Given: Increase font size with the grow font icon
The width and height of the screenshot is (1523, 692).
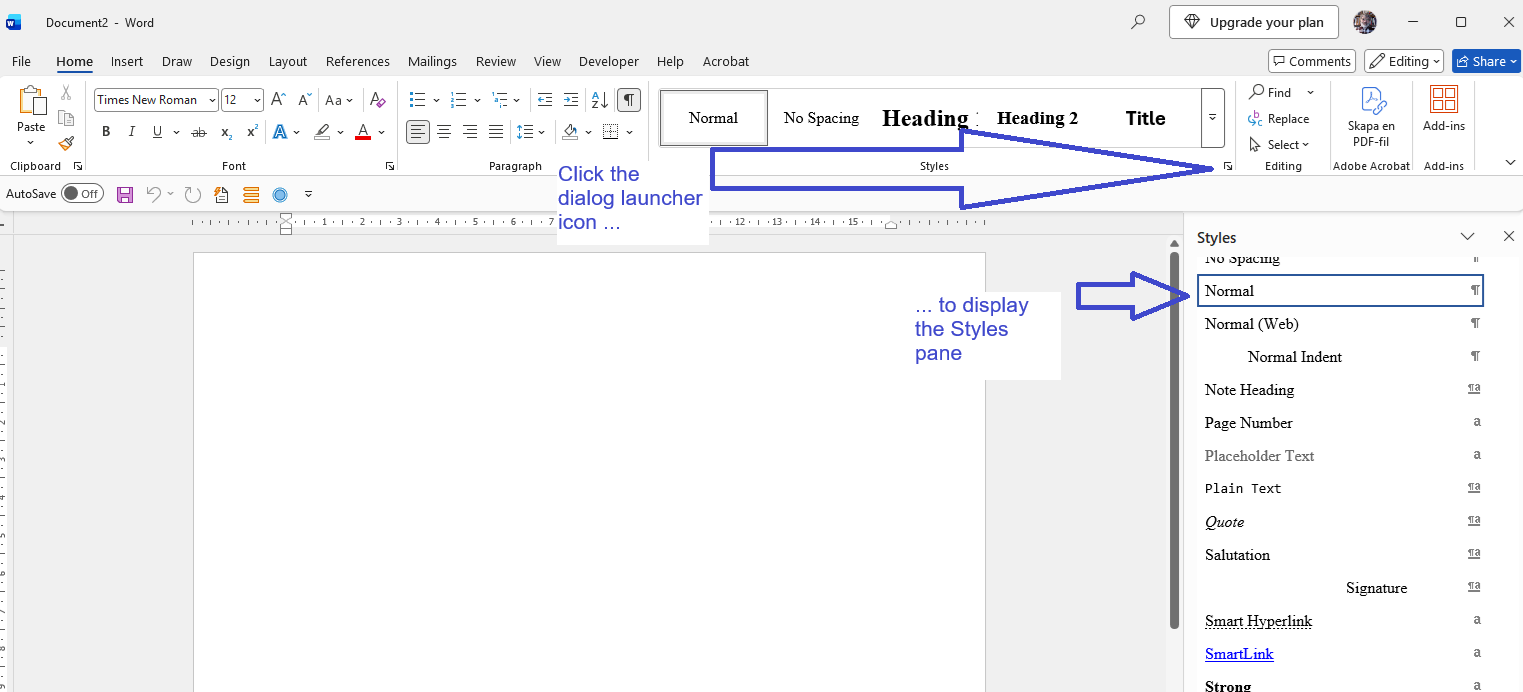Looking at the screenshot, I should coord(279,100).
